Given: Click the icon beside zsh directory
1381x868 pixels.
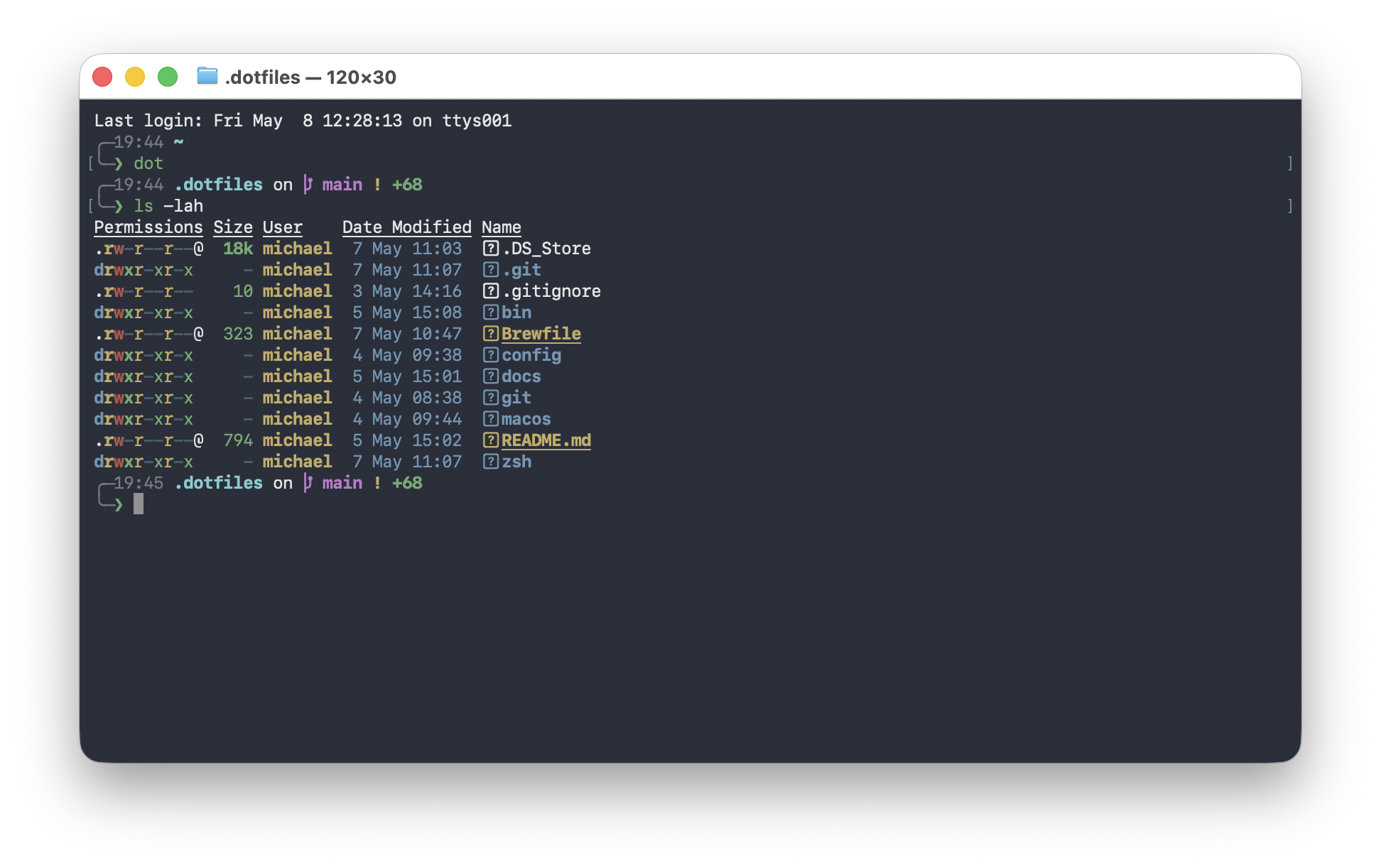Looking at the screenshot, I should pyautogui.click(x=490, y=462).
